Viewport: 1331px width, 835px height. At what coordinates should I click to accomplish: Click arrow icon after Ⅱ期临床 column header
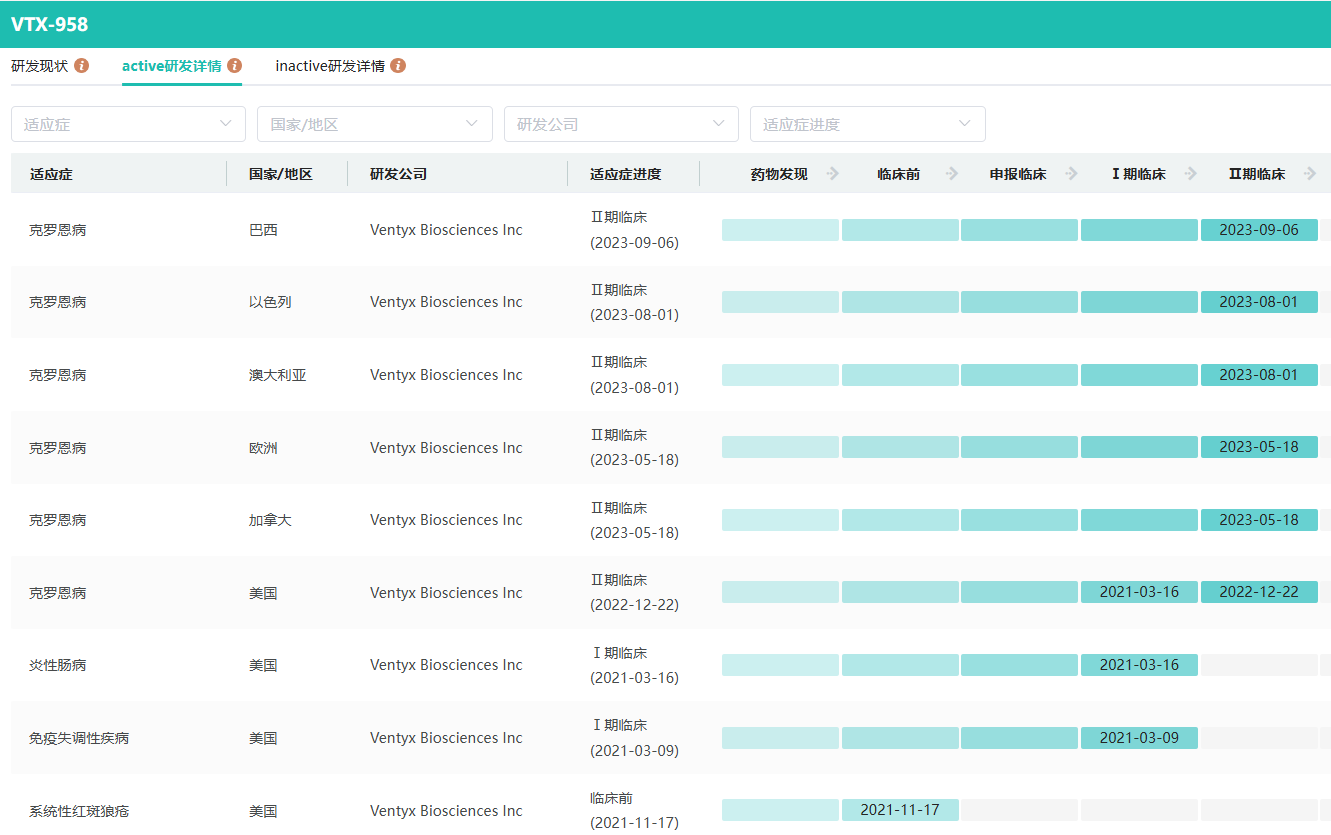[x=1309, y=174]
